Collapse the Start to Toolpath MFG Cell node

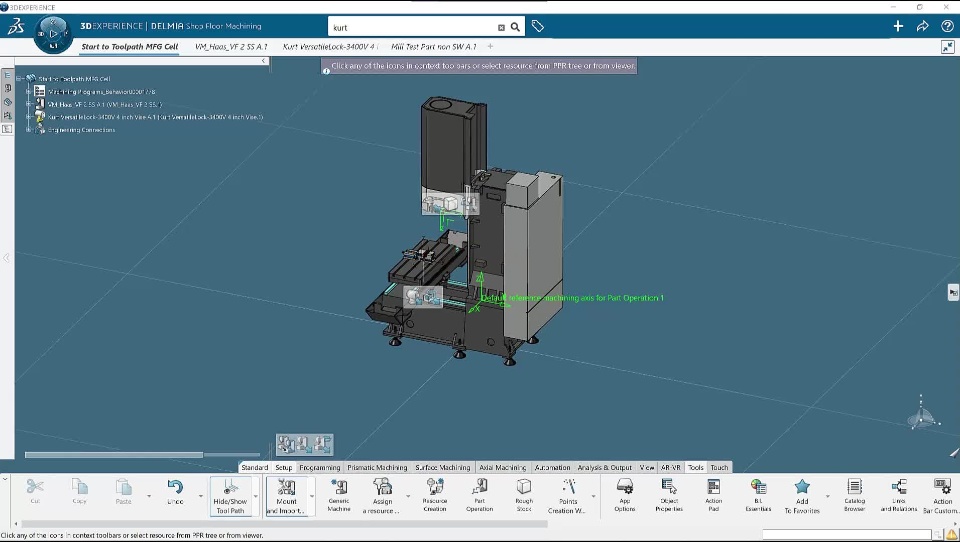[x=20, y=78]
